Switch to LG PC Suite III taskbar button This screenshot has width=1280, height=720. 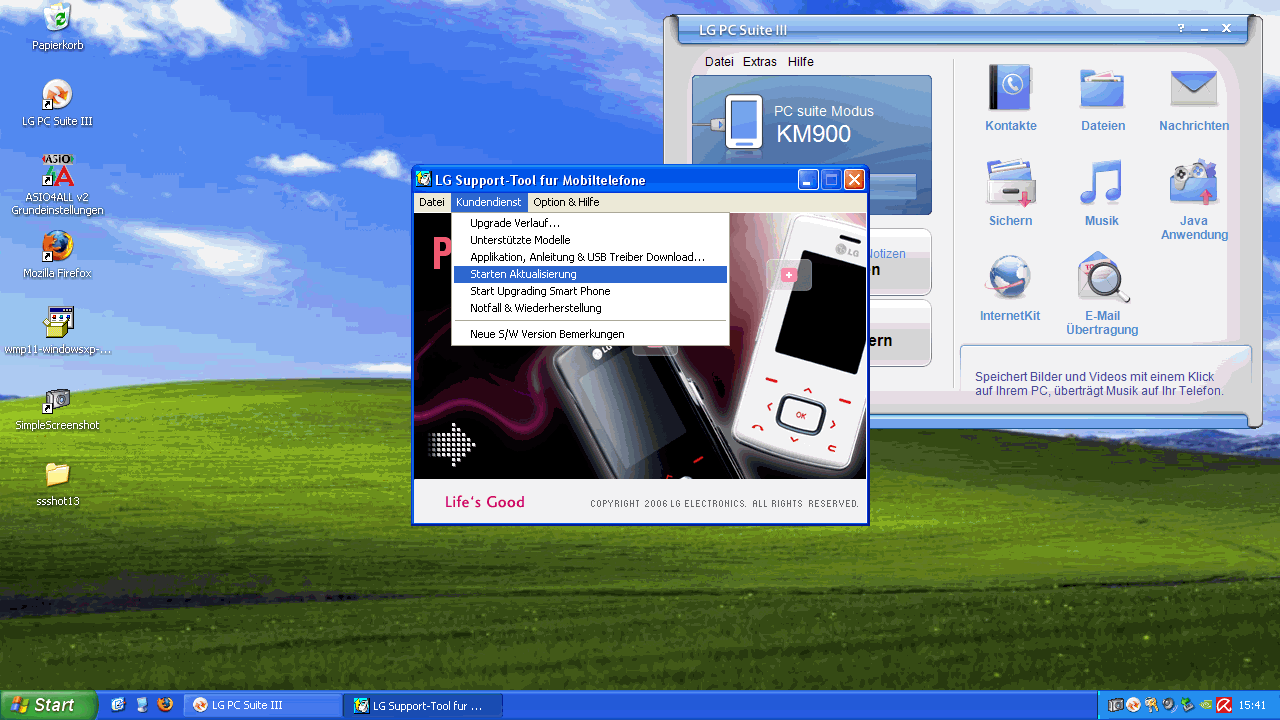coord(264,705)
